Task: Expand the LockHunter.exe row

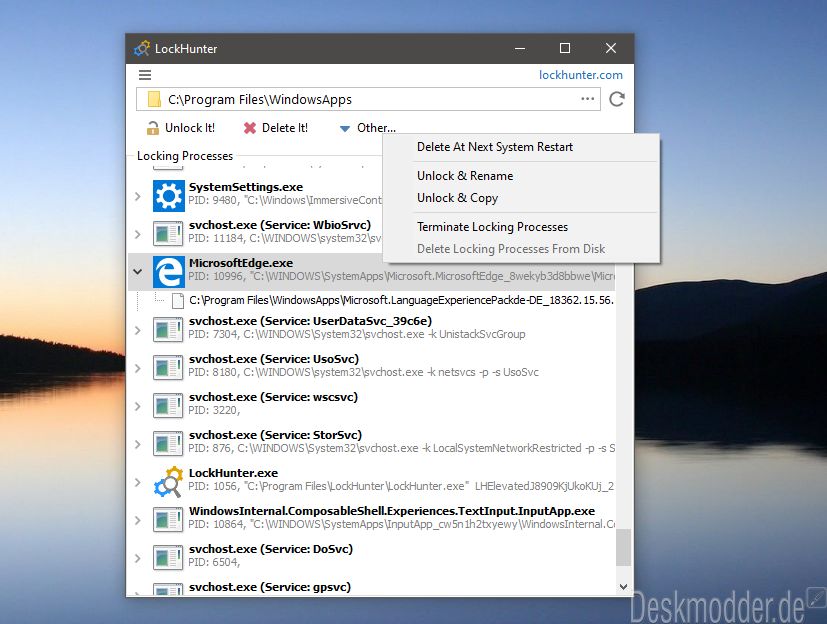Action: click(138, 482)
